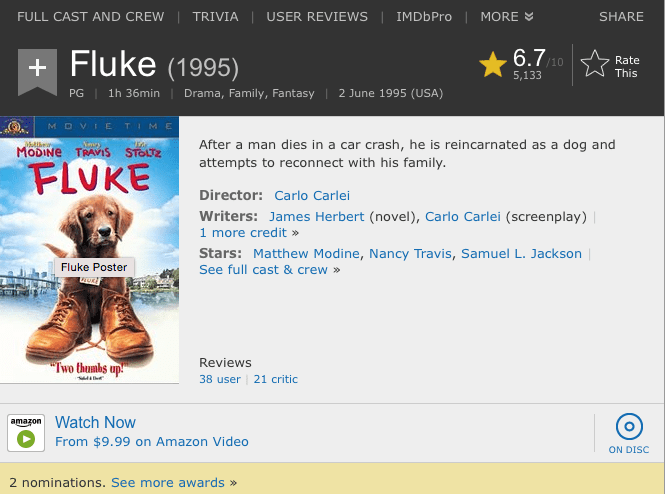The height and width of the screenshot is (494, 665).
Task: Open Samuel L. Jackson's page
Action: [521, 254]
